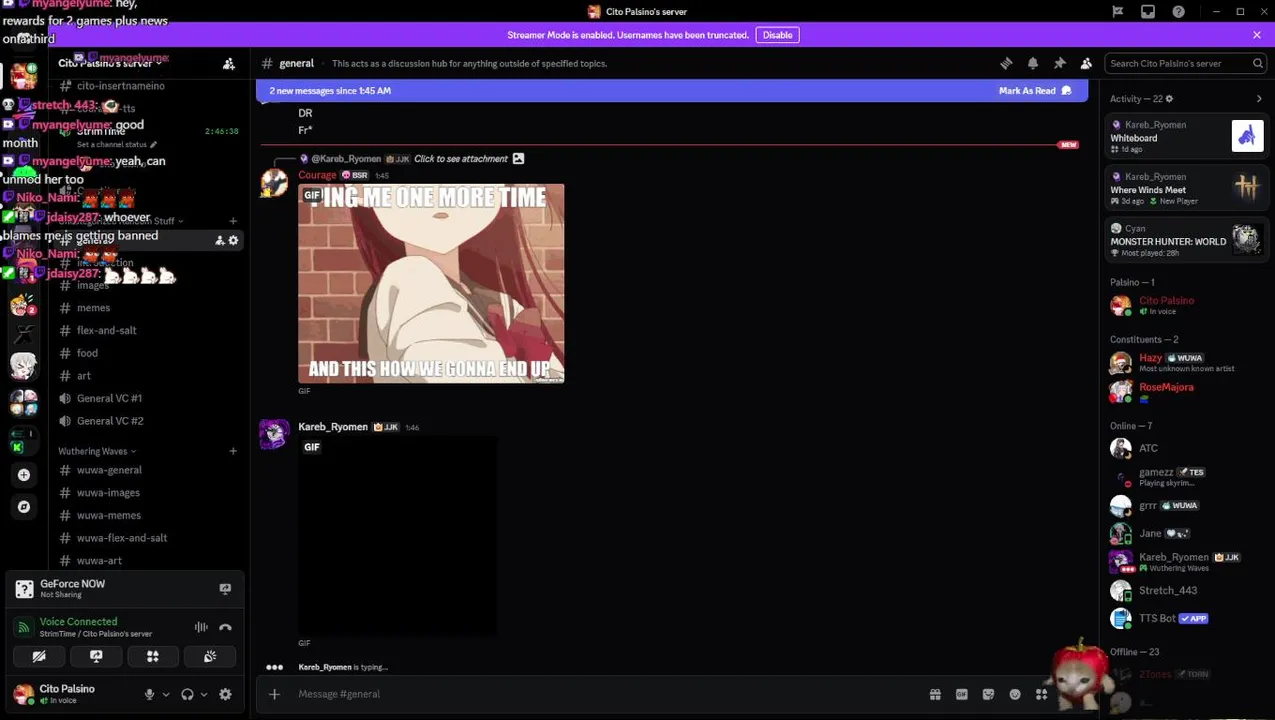
Task: Open the GIF picker in message bar
Action: 962,694
